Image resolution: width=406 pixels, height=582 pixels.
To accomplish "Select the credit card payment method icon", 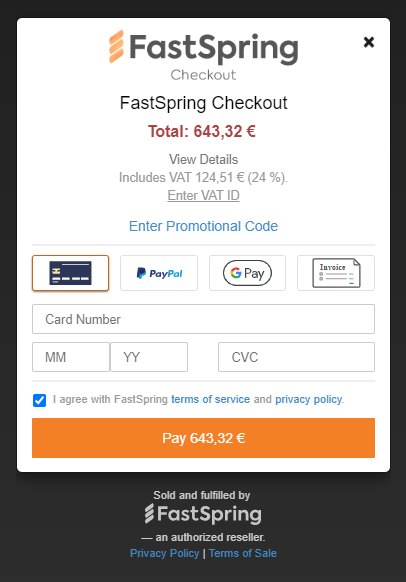I will pyautogui.click(x=71, y=273).
